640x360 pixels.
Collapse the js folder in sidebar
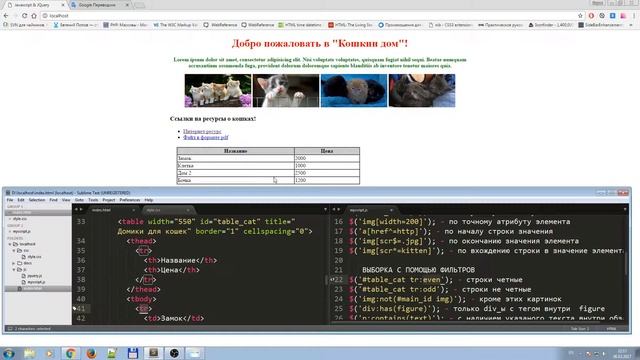[x=14, y=269]
